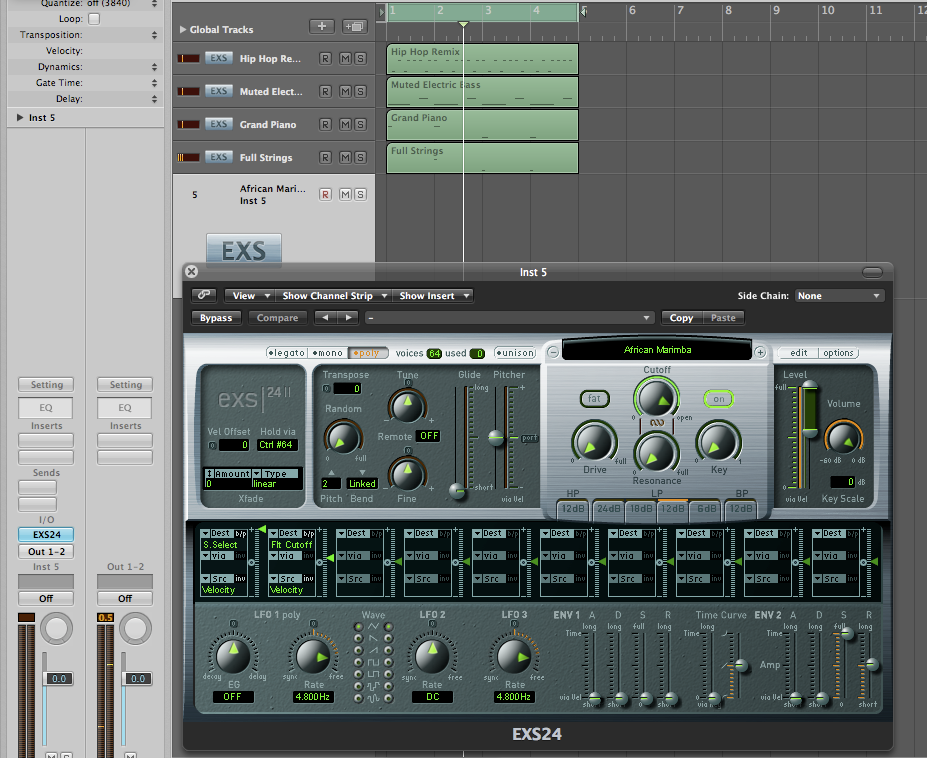Click the Compare button
Screen dimensions: 927x758
point(277,318)
